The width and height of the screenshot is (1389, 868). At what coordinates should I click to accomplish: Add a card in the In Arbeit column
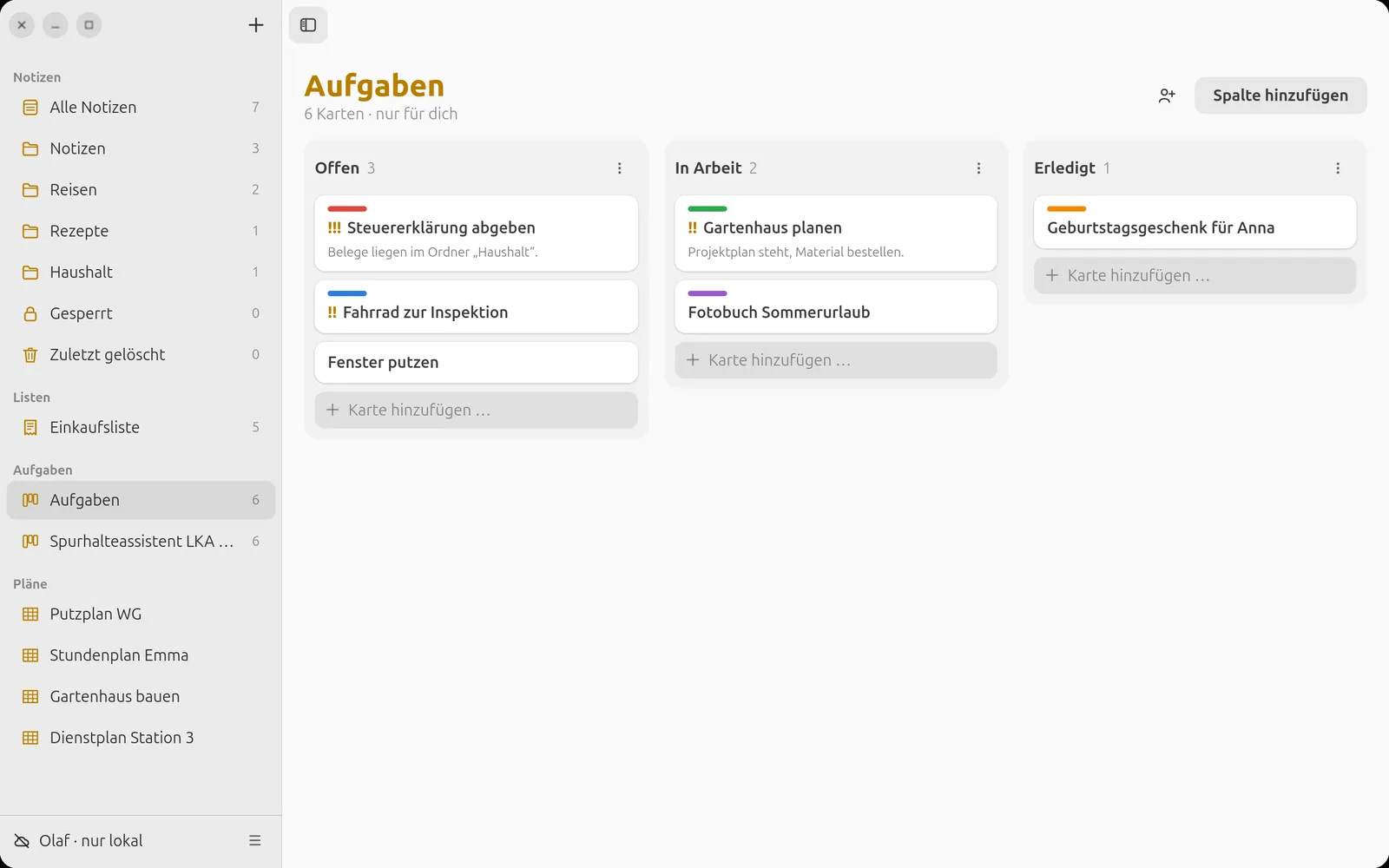coord(836,360)
